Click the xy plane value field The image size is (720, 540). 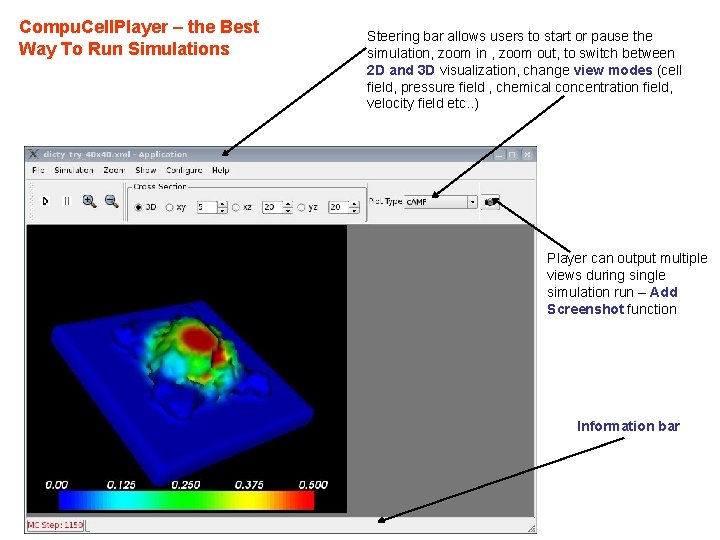tap(207, 208)
